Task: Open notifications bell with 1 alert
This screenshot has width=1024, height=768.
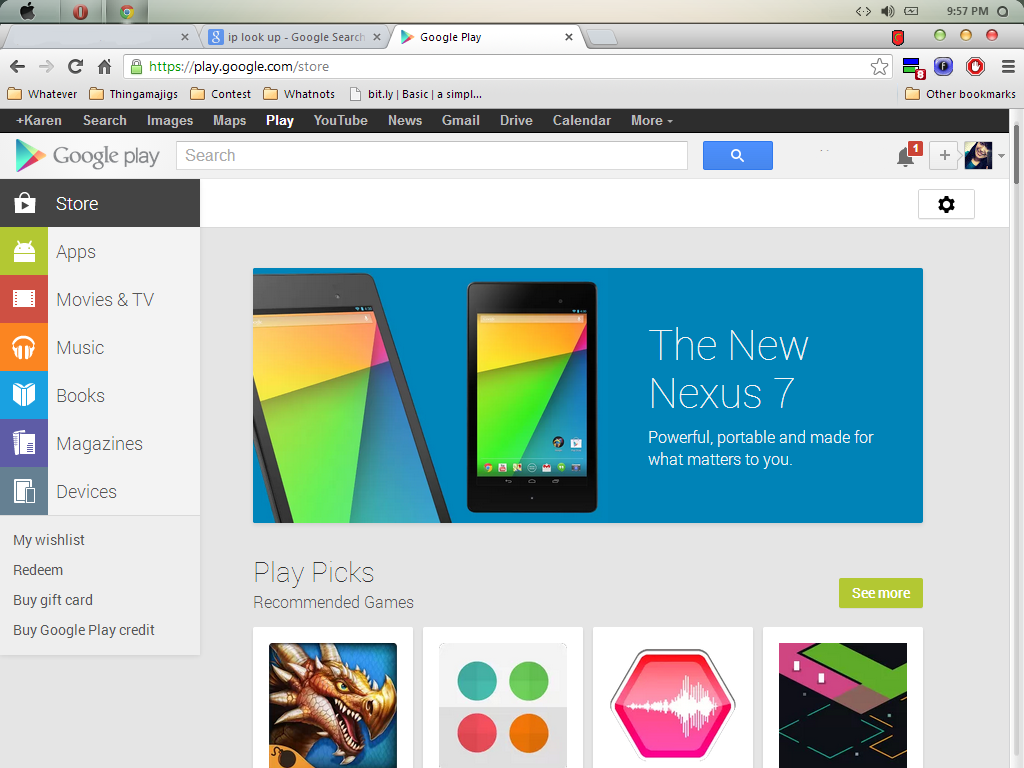Action: tap(907, 155)
